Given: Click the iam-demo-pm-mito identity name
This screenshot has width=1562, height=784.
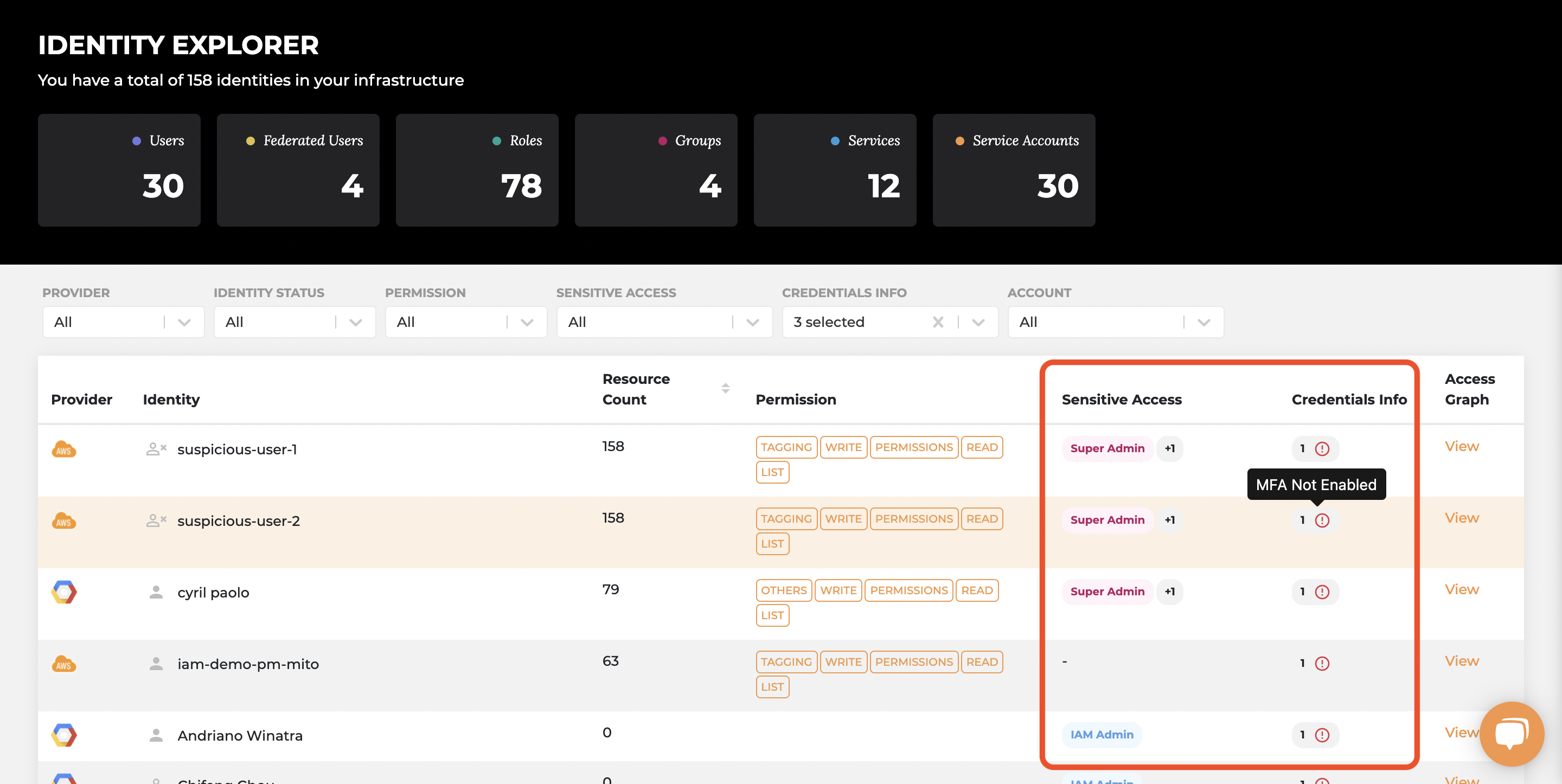Looking at the screenshot, I should 248,664.
